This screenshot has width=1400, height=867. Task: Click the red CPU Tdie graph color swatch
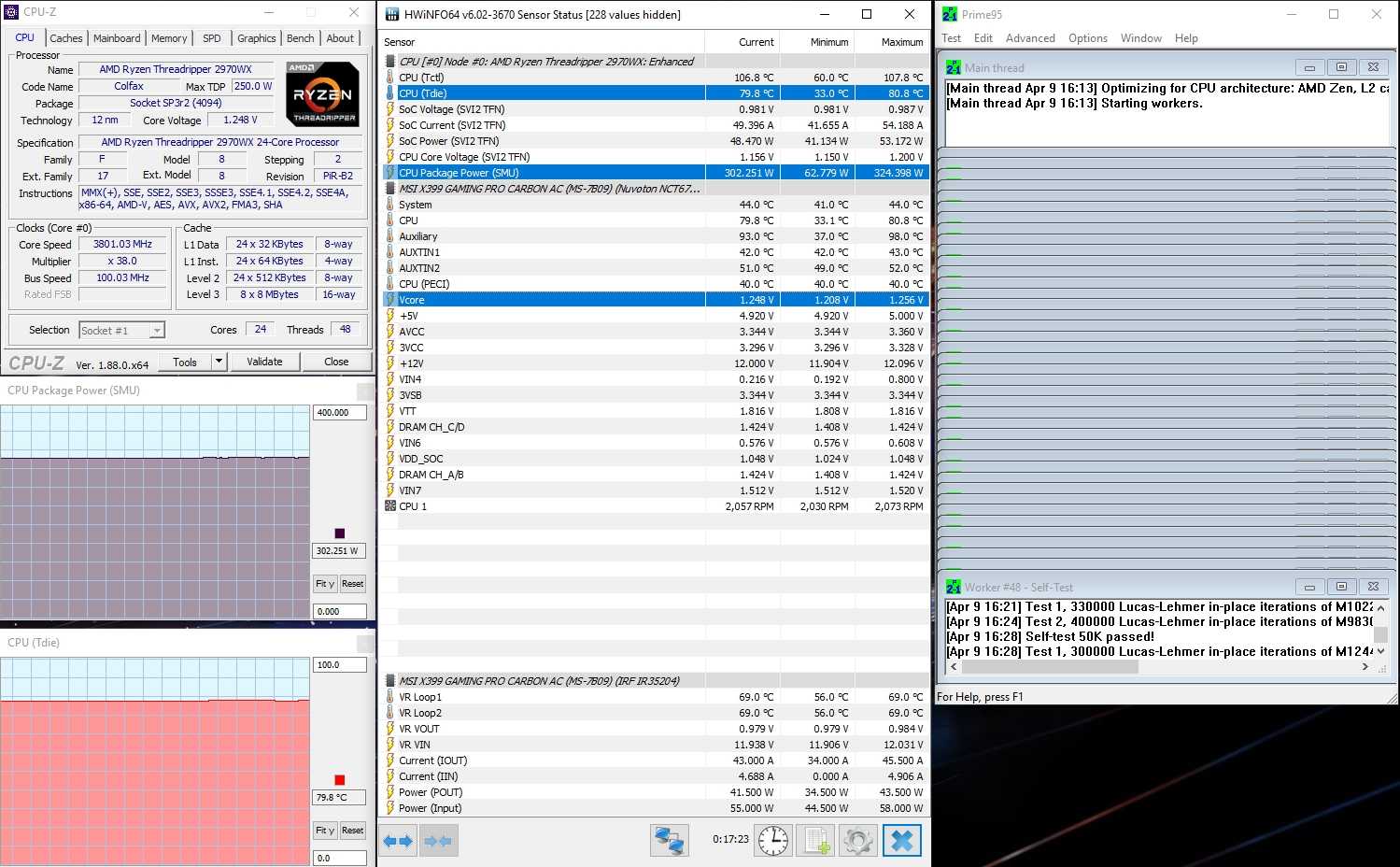(x=339, y=780)
